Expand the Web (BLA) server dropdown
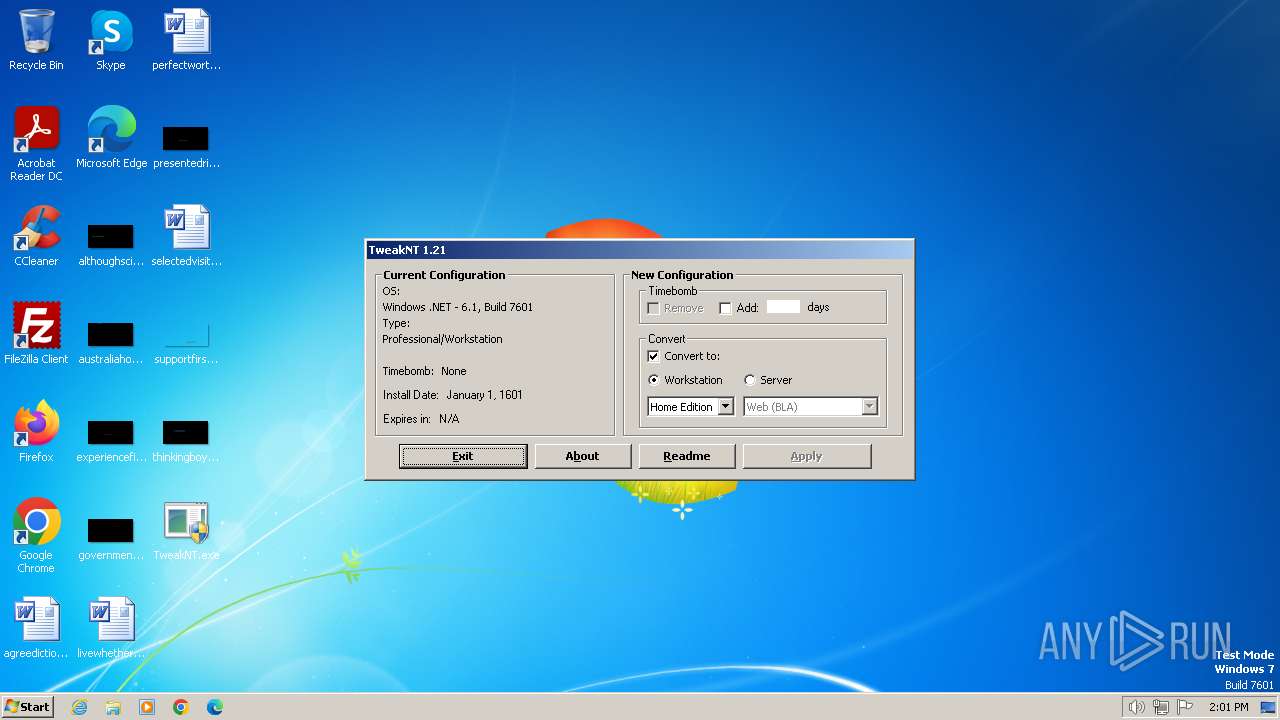This screenshot has width=1280, height=720. (869, 407)
